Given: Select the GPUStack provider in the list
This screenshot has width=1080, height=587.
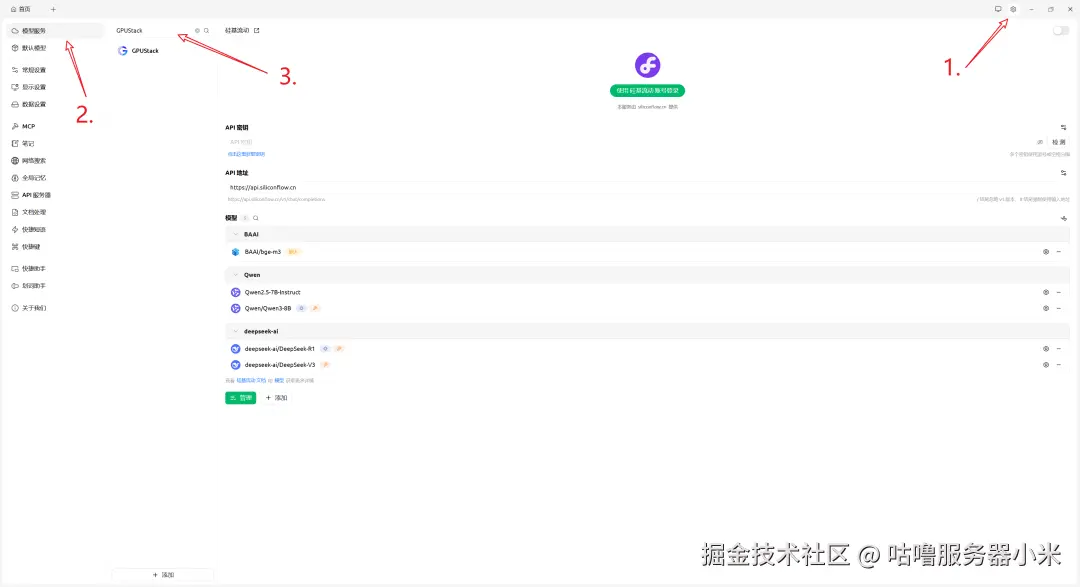Looking at the screenshot, I should click(x=163, y=51).
